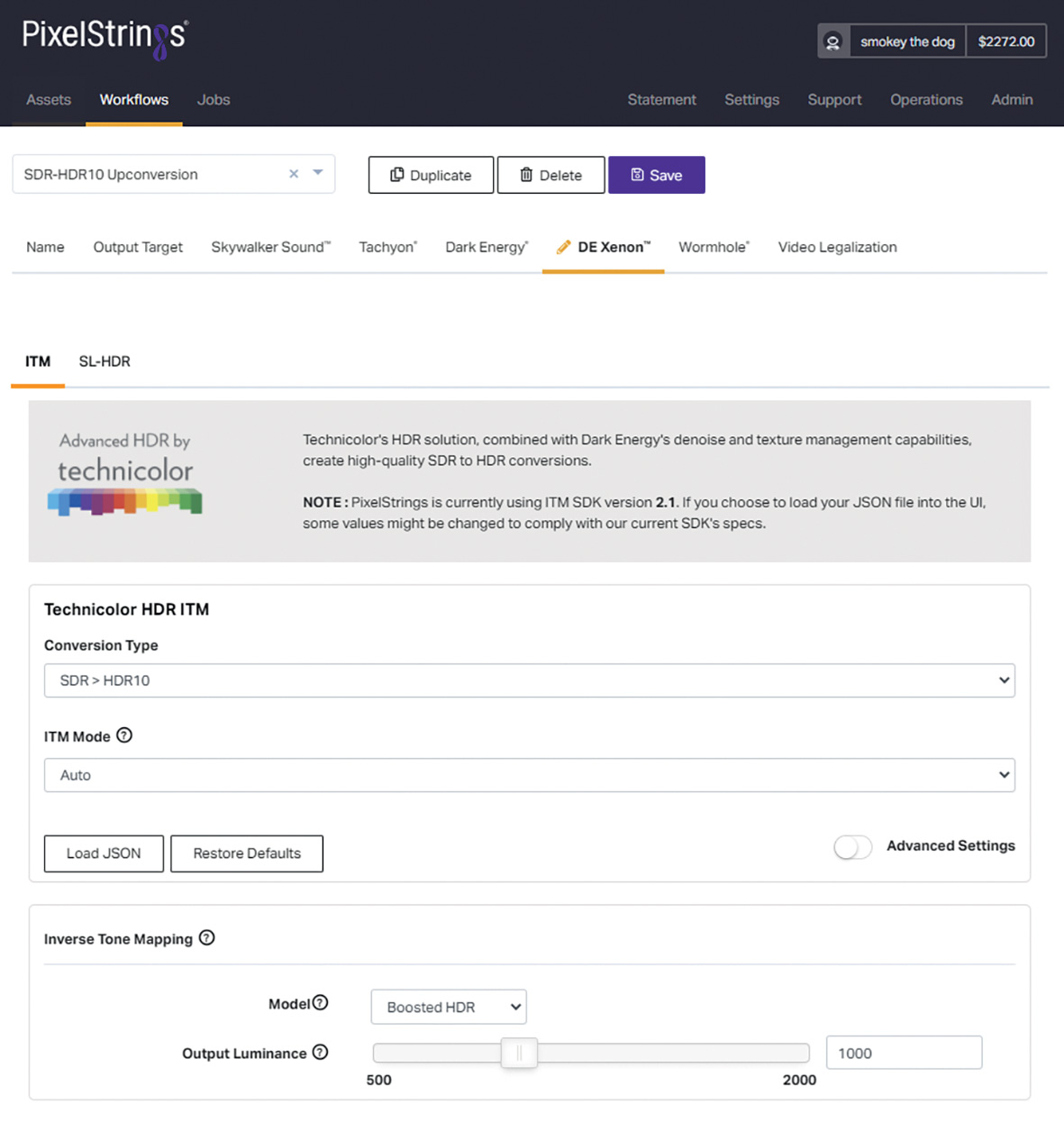Click the Output Luminance slider handle

pyautogui.click(x=519, y=1053)
